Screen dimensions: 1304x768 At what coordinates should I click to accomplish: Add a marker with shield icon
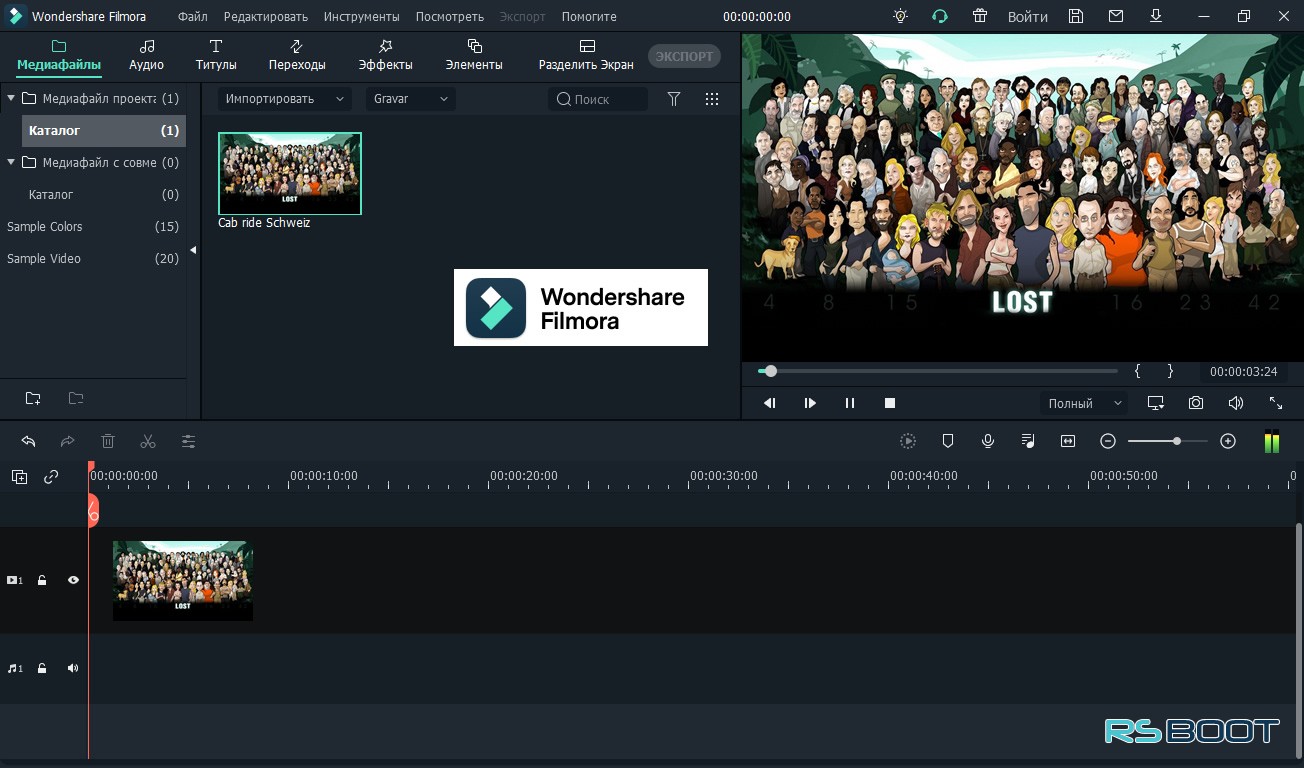coord(948,441)
